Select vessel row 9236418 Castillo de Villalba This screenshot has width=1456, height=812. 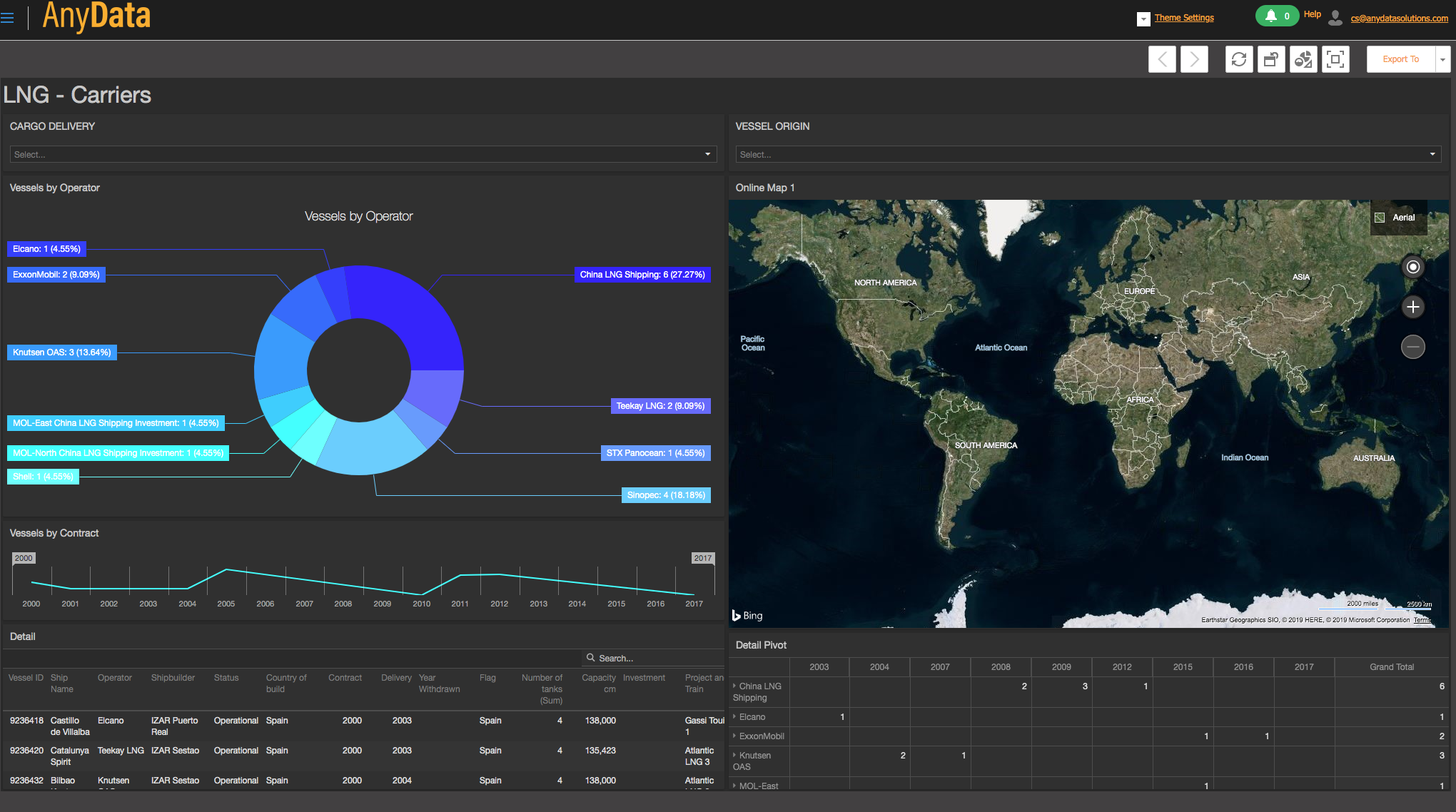tap(363, 726)
